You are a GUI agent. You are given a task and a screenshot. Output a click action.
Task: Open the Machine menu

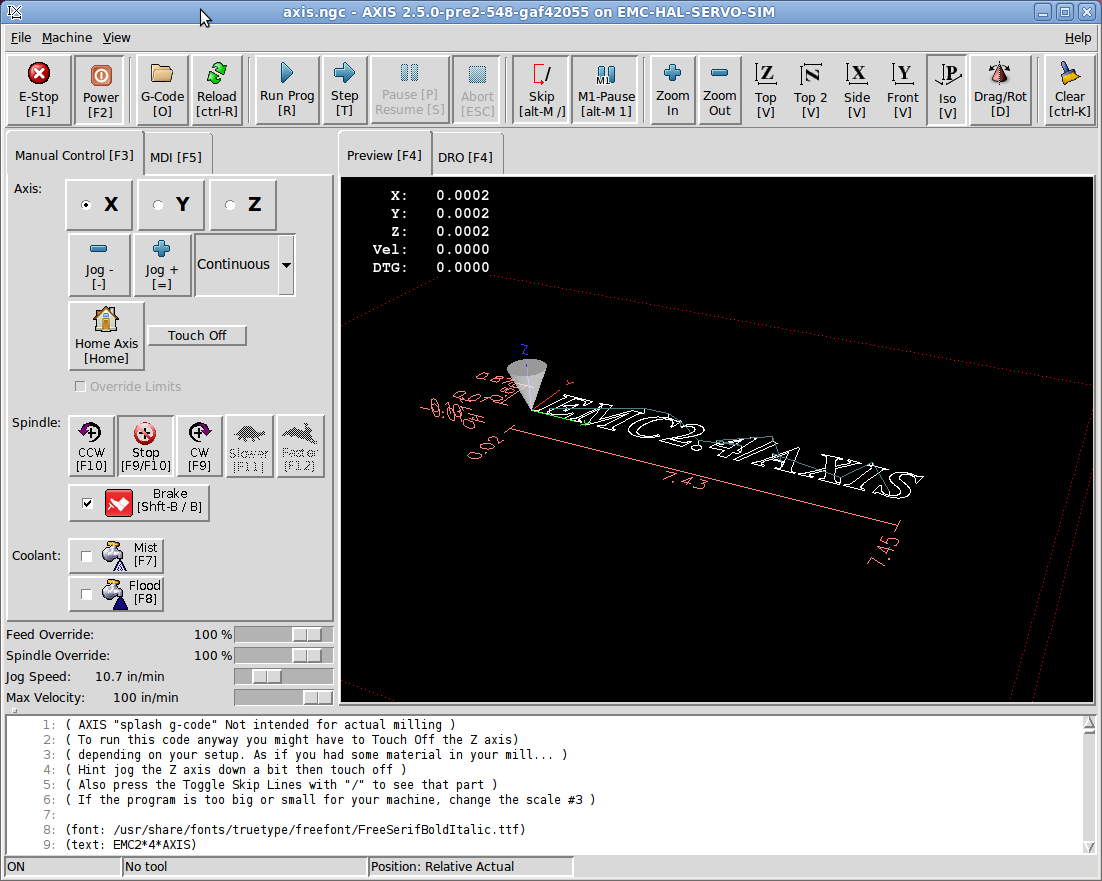pos(67,38)
